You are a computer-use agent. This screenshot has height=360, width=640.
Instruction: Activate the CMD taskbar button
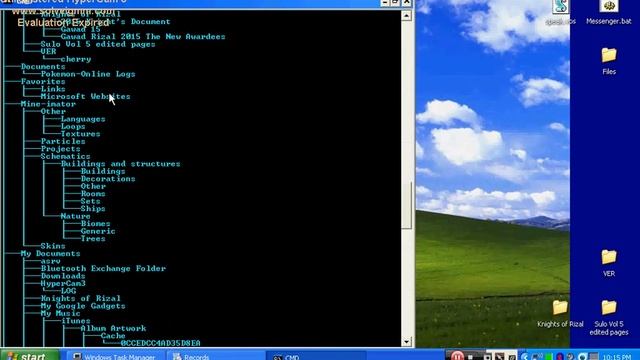click(315, 356)
